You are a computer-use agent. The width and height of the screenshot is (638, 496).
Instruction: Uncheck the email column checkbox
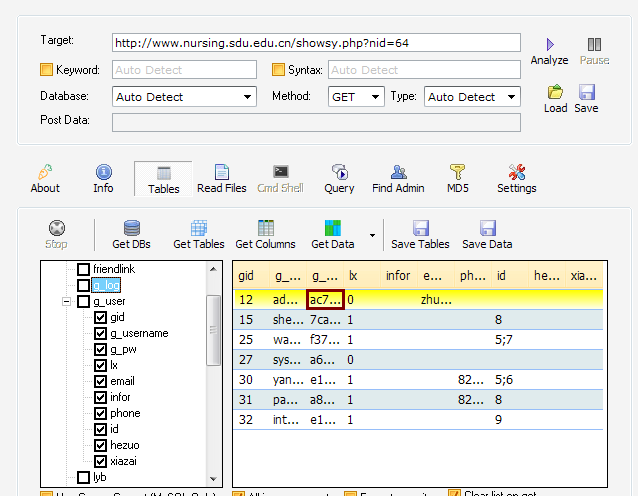tap(101, 381)
